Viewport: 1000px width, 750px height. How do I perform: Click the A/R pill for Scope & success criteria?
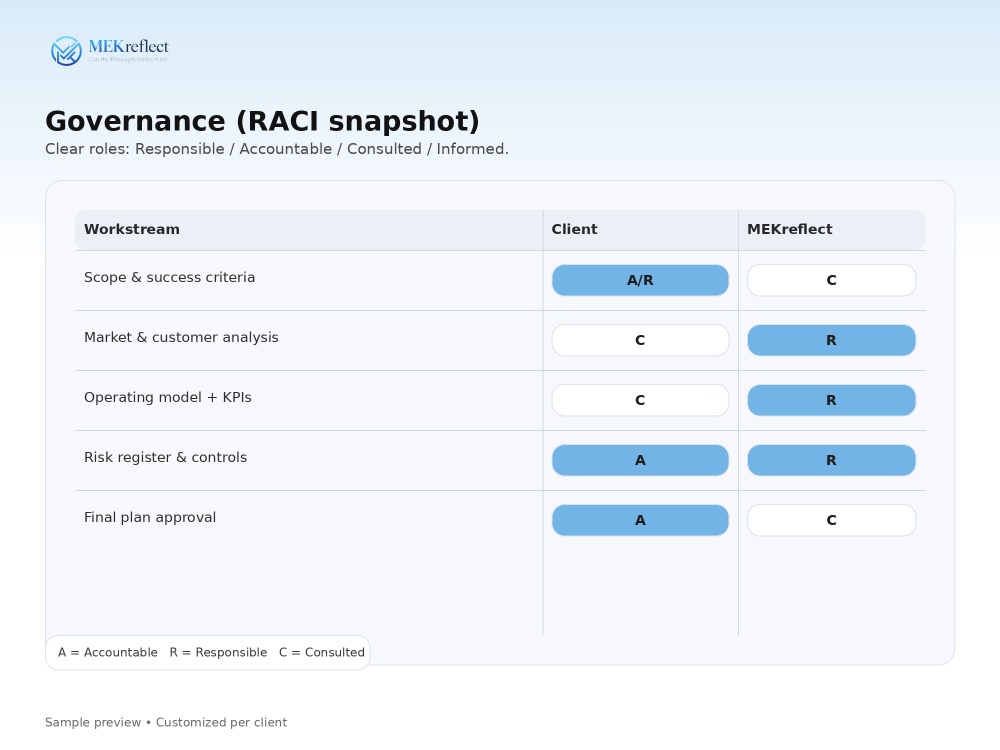point(640,281)
